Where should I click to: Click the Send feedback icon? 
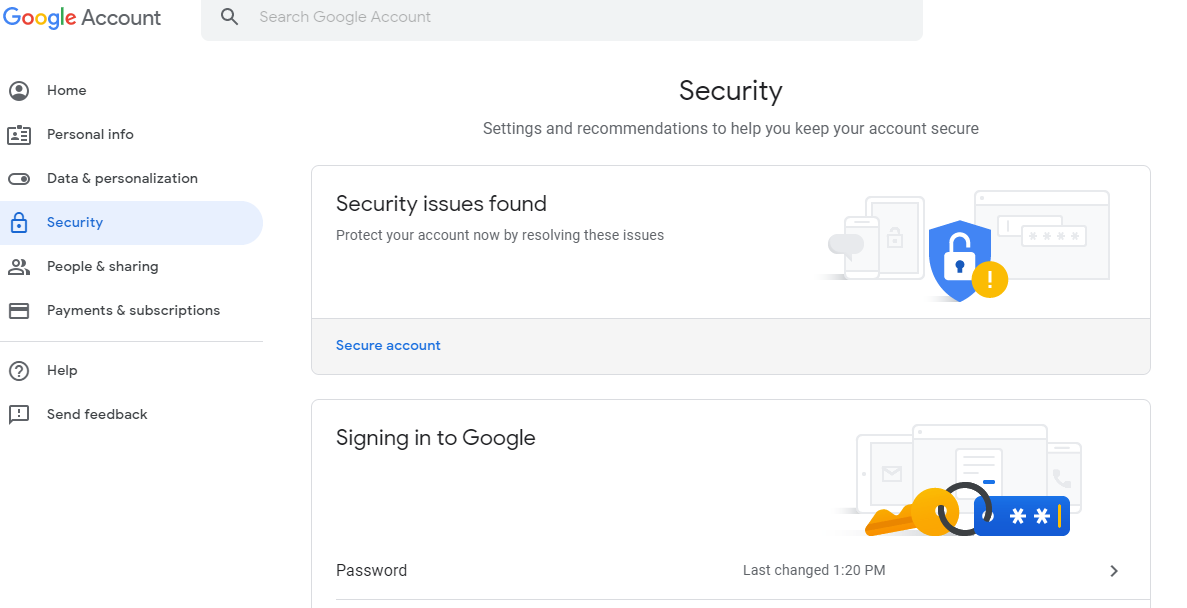click(x=19, y=415)
